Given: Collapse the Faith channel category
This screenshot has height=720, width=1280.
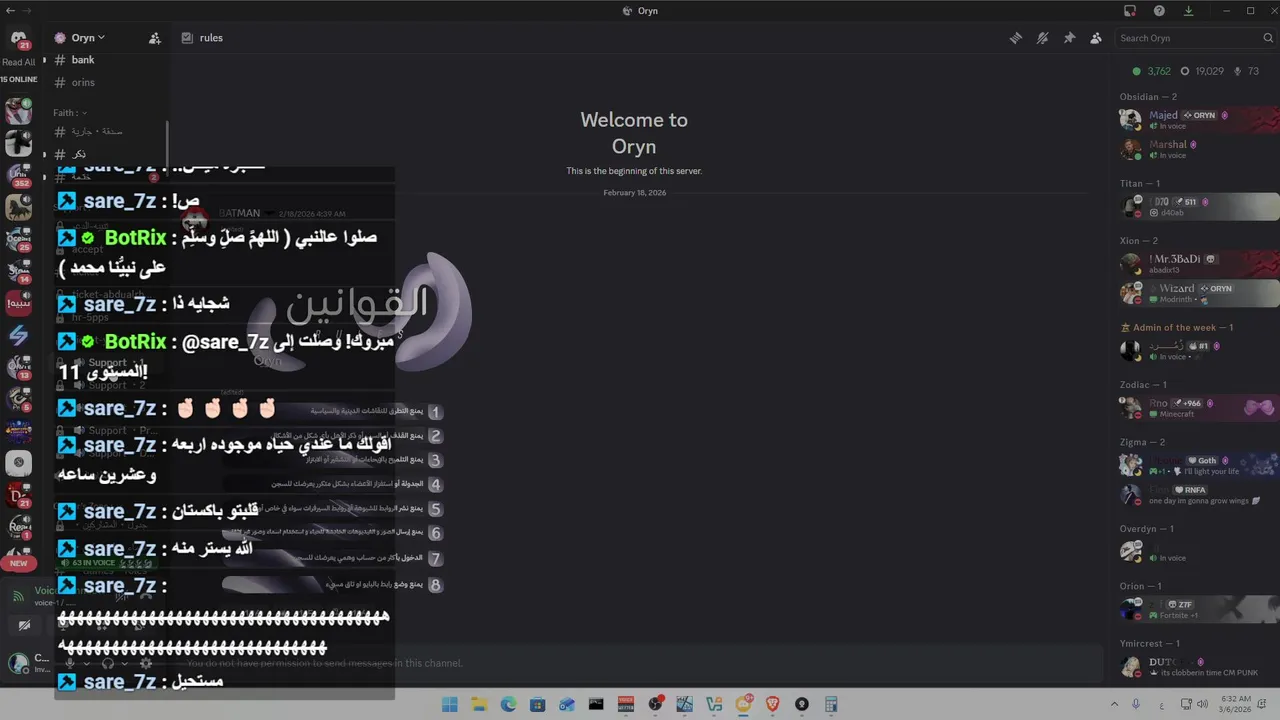Looking at the screenshot, I should tap(70, 113).
